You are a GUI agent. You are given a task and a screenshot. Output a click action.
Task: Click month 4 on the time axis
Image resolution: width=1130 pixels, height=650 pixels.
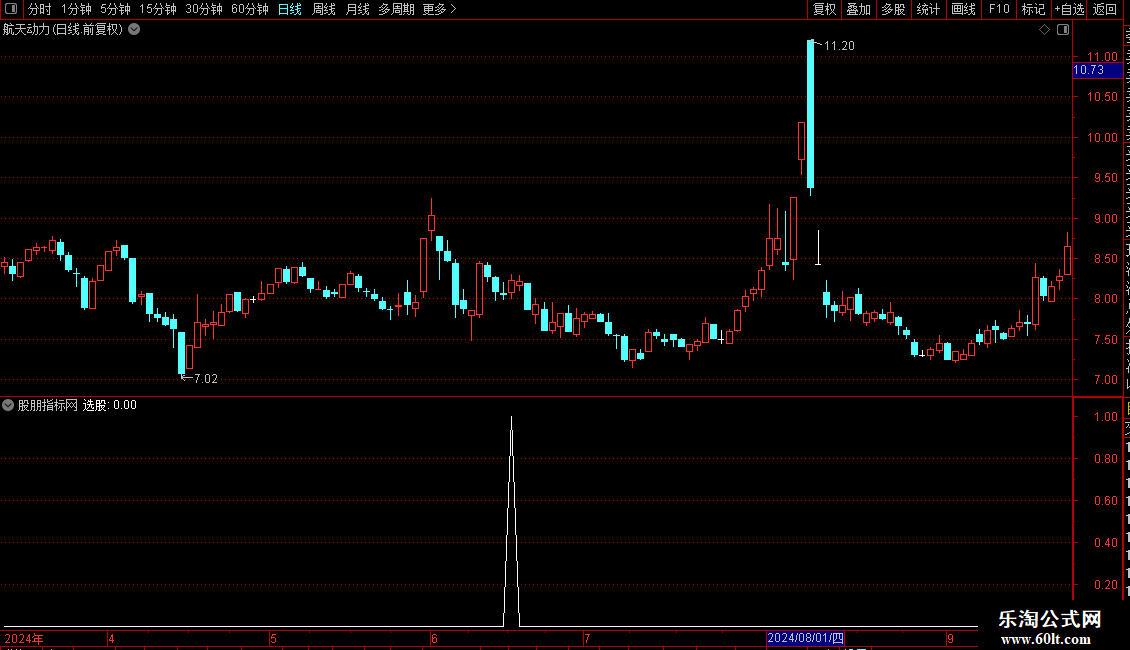tap(111, 638)
